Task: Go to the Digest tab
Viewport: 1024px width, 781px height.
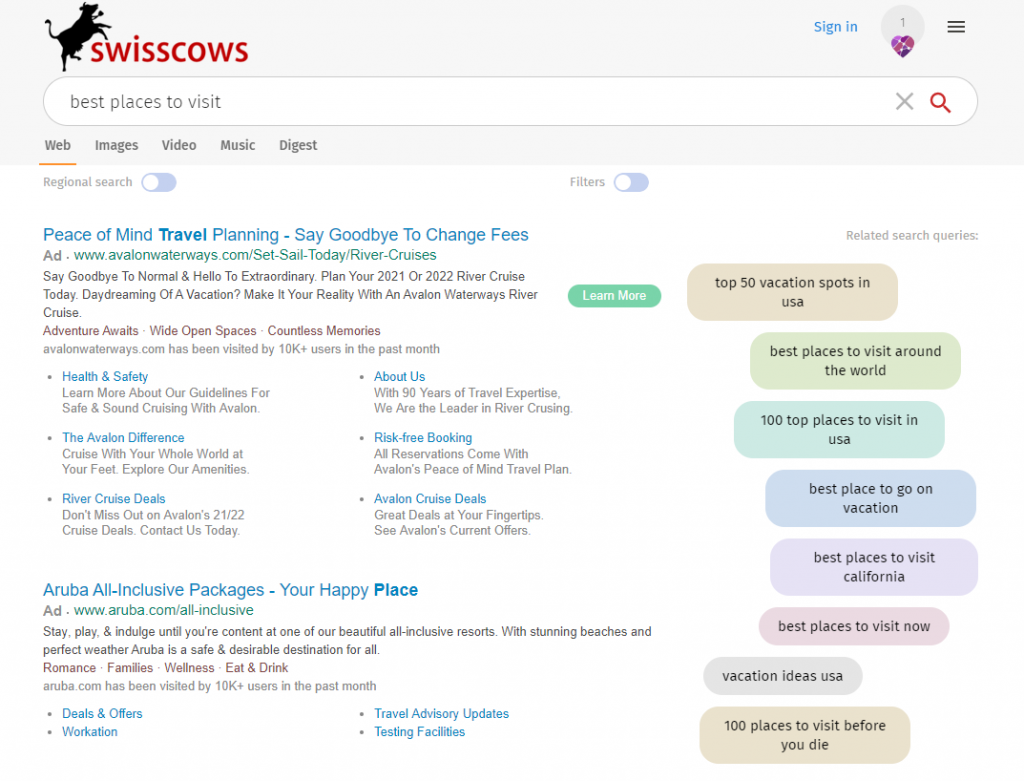Action: pos(298,145)
